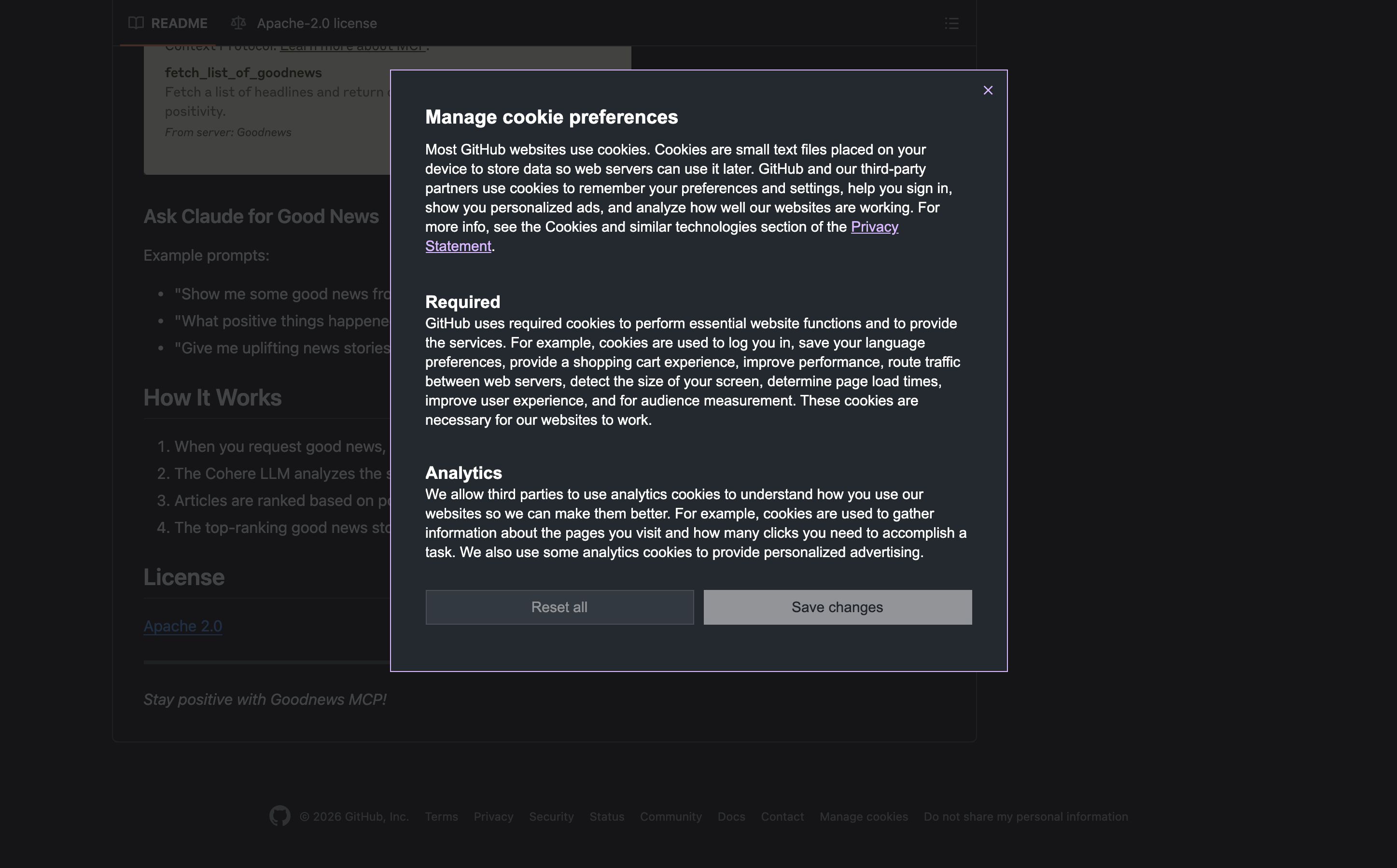
Task: Visit the Community footer link
Action: [x=671, y=816]
